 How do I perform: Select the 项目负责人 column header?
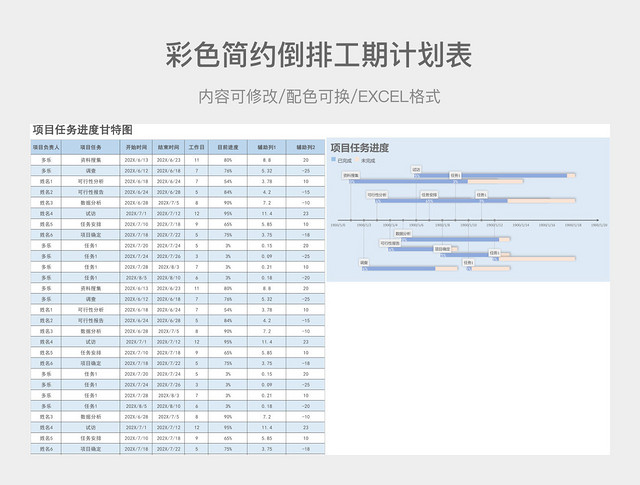[46, 147]
